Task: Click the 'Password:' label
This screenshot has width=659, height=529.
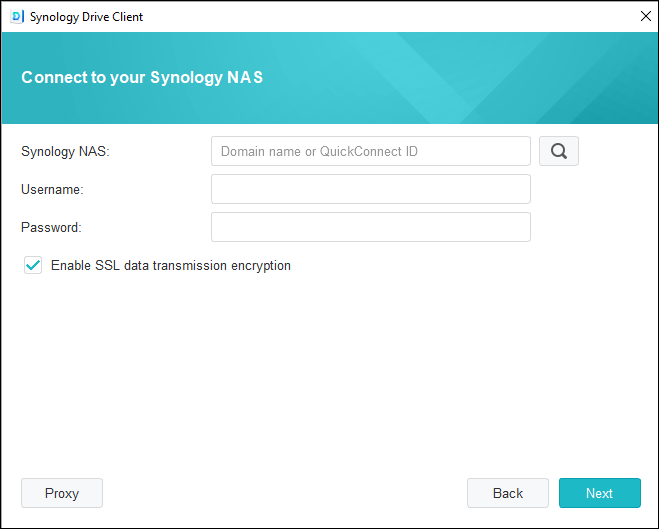Action: click(51, 227)
